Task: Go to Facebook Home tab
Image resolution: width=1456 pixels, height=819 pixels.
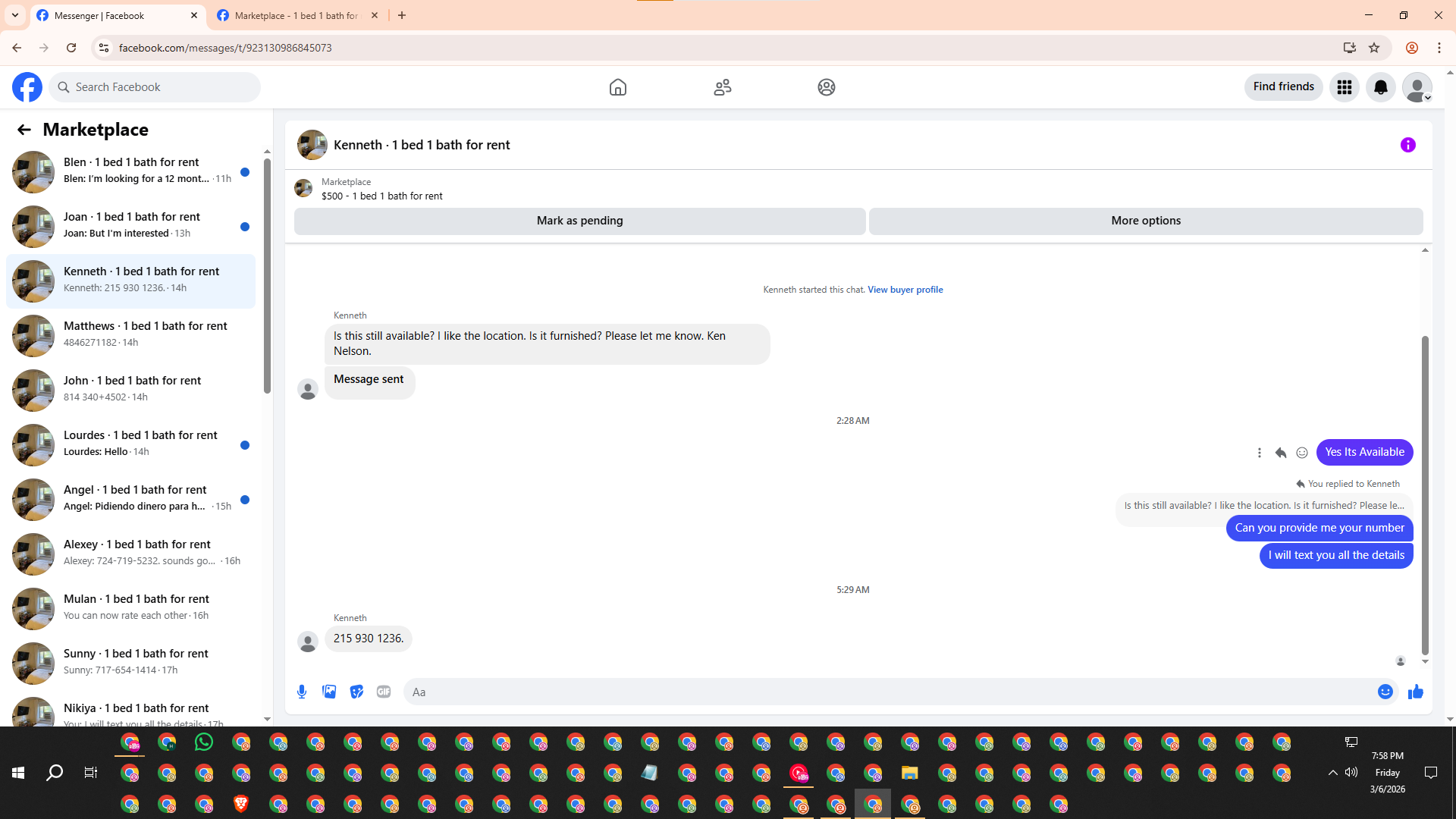Action: pos(617,87)
